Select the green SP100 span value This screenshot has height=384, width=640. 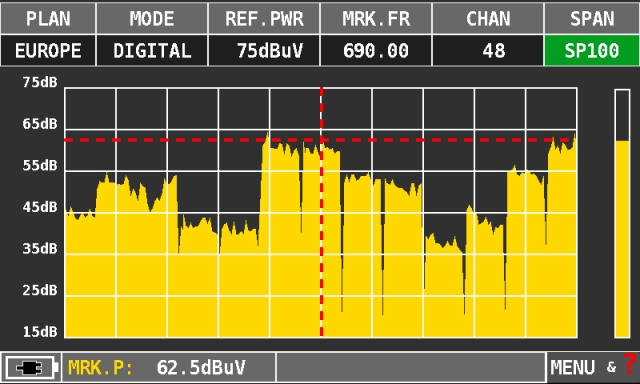tap(592, 51)
